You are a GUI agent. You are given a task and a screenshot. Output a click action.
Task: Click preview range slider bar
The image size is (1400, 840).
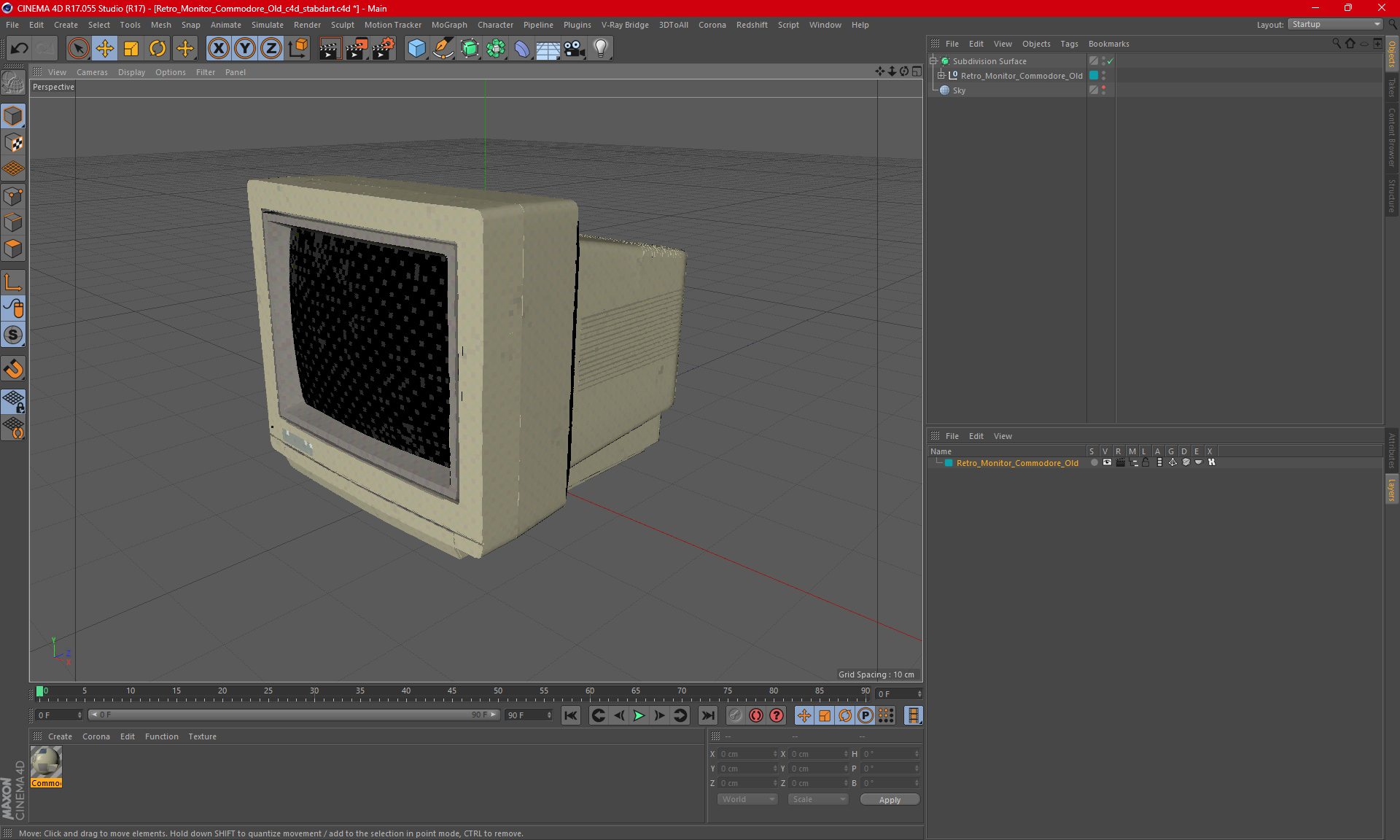[x=294, y=715]
